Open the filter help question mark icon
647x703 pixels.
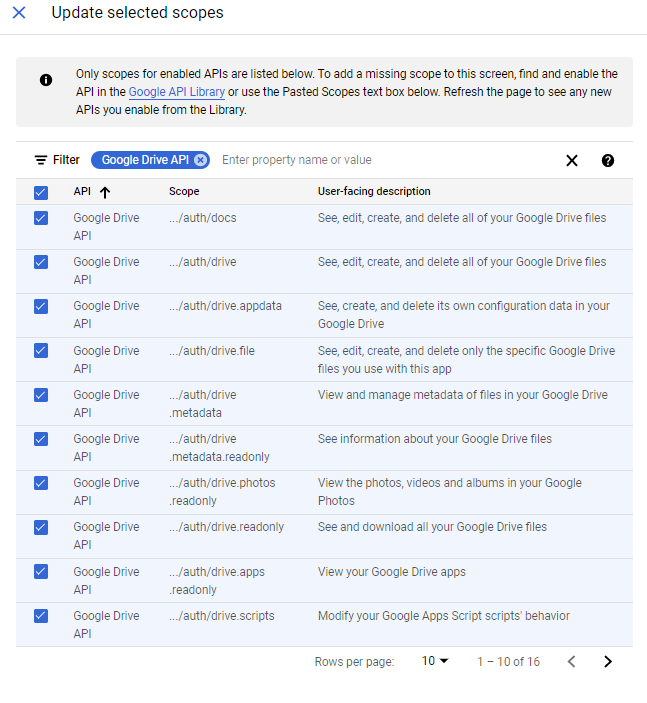[x=608, y=160]
